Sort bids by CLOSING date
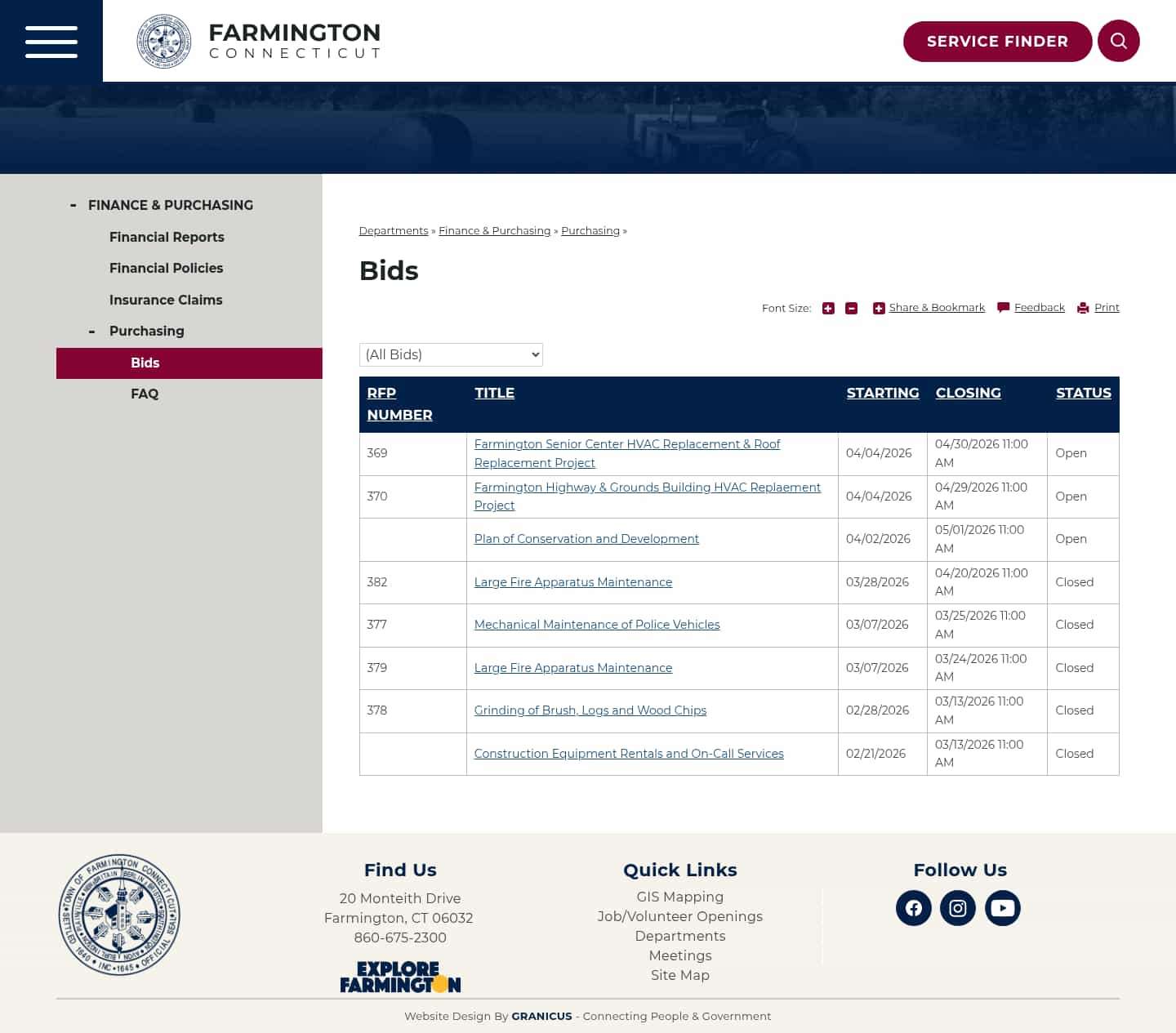The height and width of the screenshot is (1033, 1176). pyautogui.click(x=968, y=393)
